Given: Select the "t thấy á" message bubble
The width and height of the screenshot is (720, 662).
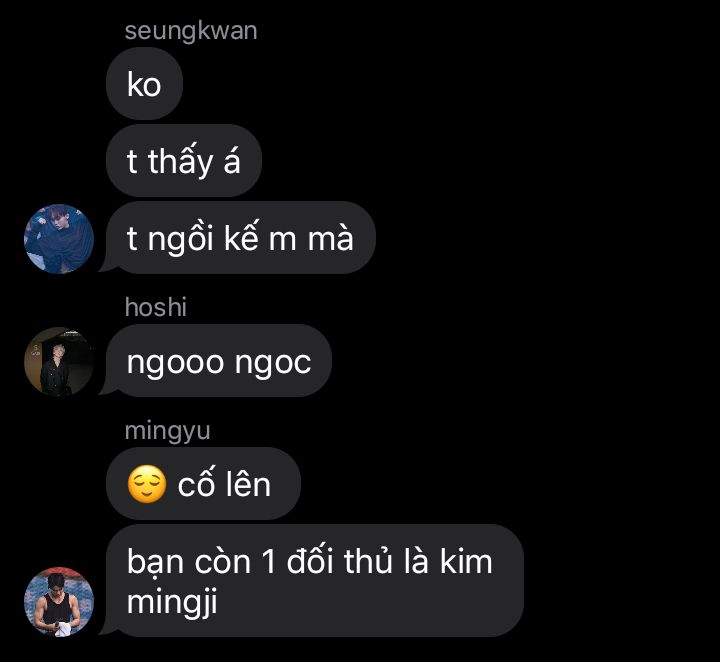Looking at the screenshot, I should click(x=184, y=161).
